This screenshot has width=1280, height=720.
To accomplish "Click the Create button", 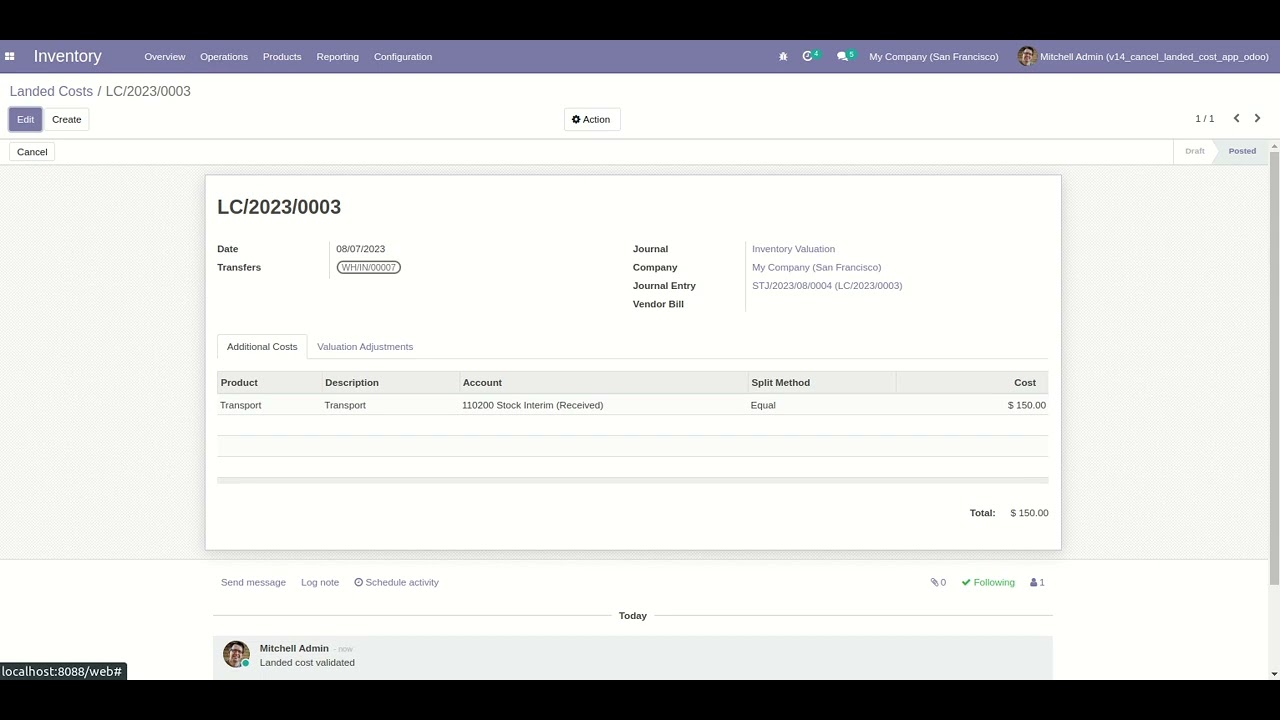I will [x=67, y=120].
